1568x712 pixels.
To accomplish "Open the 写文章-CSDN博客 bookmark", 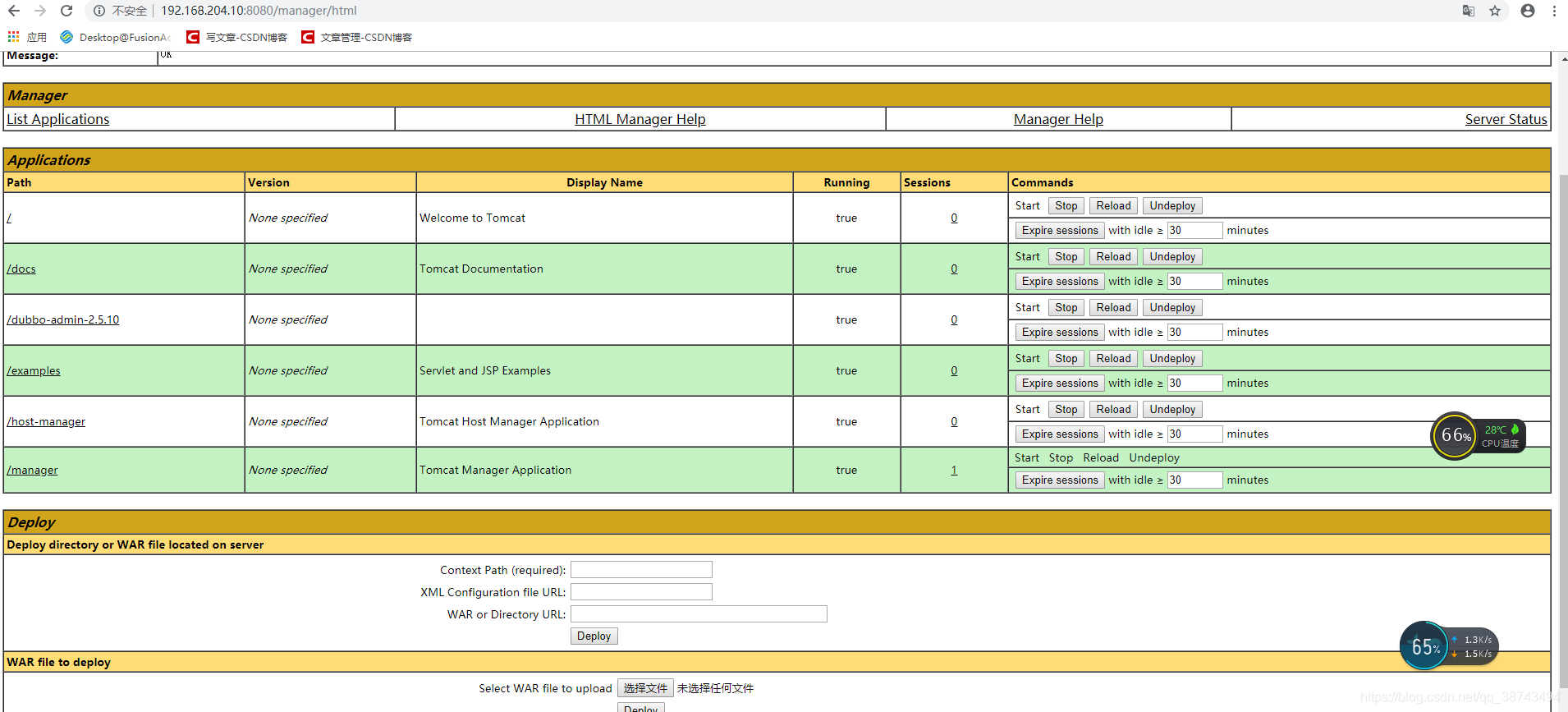I will [237, 37].
